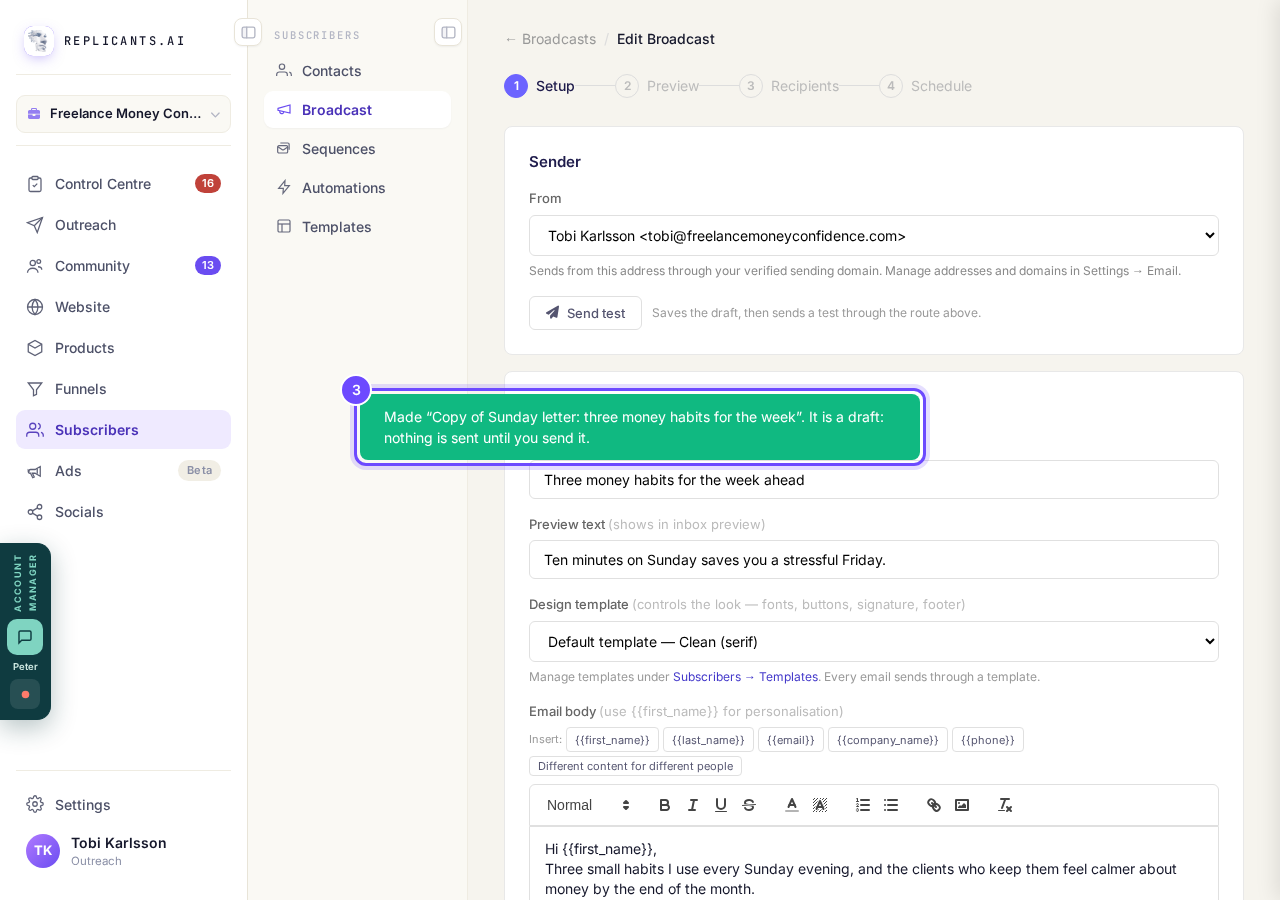
Task: Toggle italic formatting in editor toolbar
Action: [693, 805]
